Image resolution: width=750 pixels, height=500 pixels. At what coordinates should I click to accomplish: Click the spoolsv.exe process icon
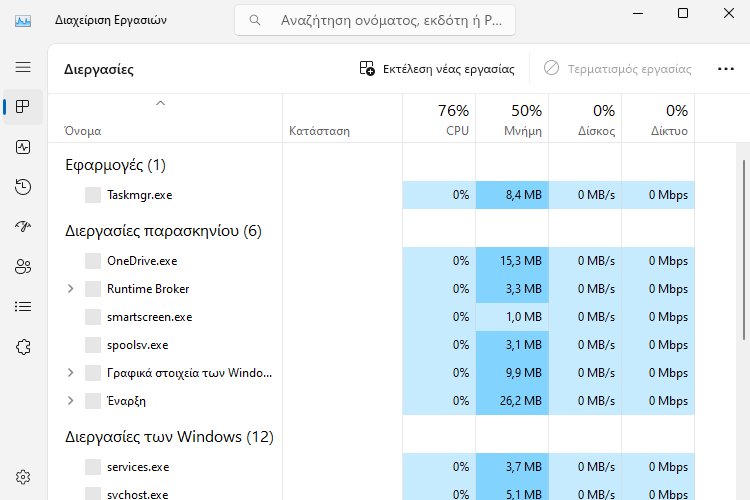(93, 345)
